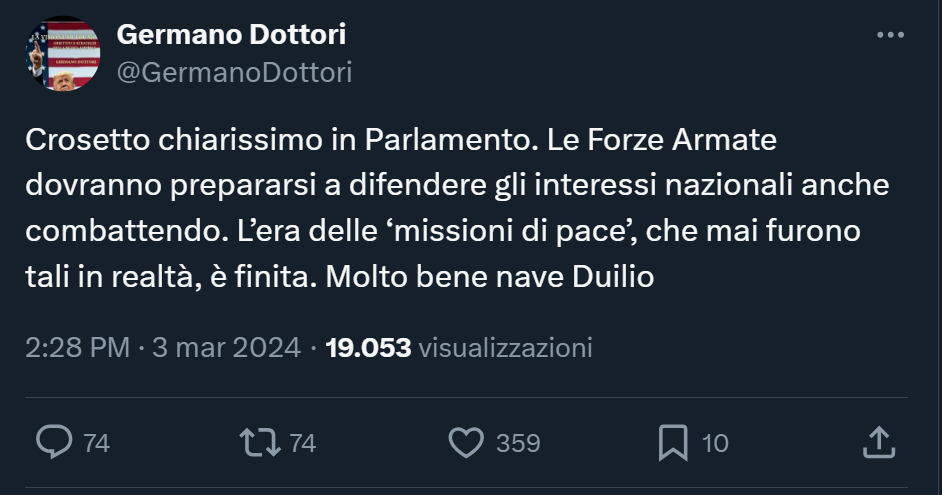Open the three-dot more options menu
942x495 pixels.
pos(889,35)
